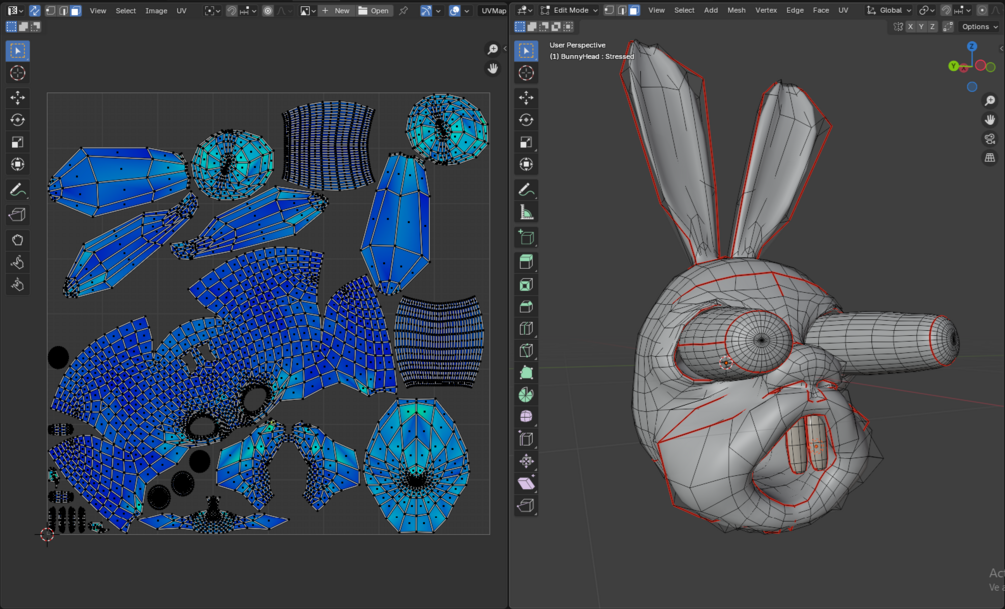Activate the UV Pinch sculpt tool
Image resolution: width=1005 pixels, height=609 pixels.
17,285
